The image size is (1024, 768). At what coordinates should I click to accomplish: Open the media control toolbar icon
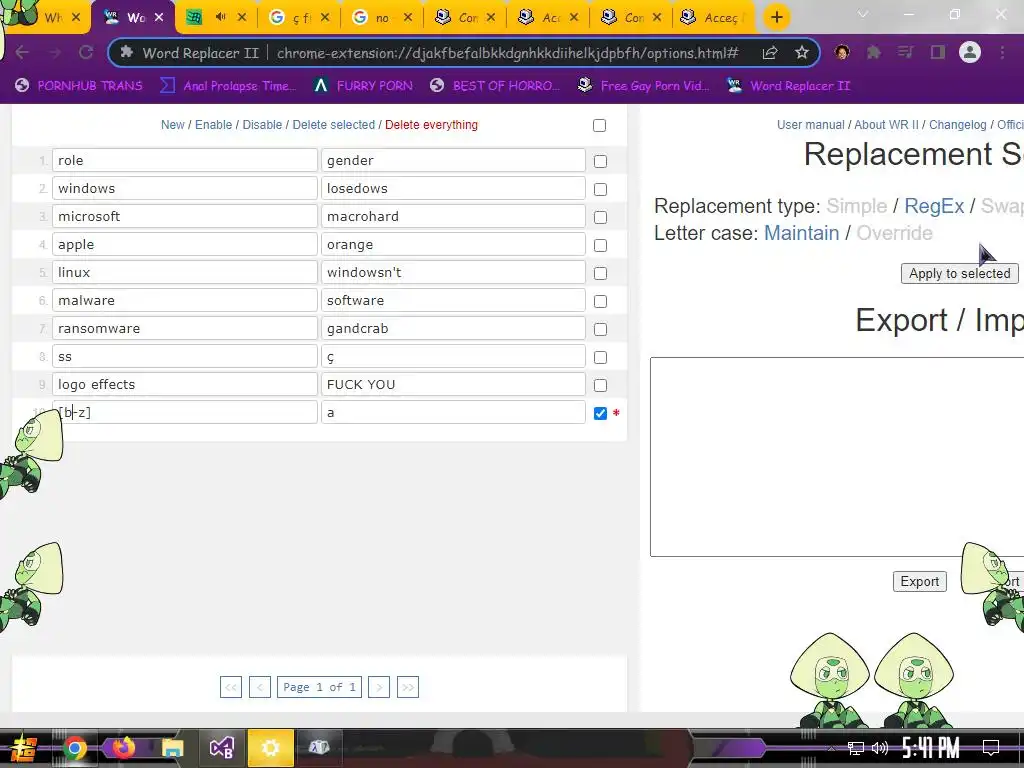pos(906,52)
